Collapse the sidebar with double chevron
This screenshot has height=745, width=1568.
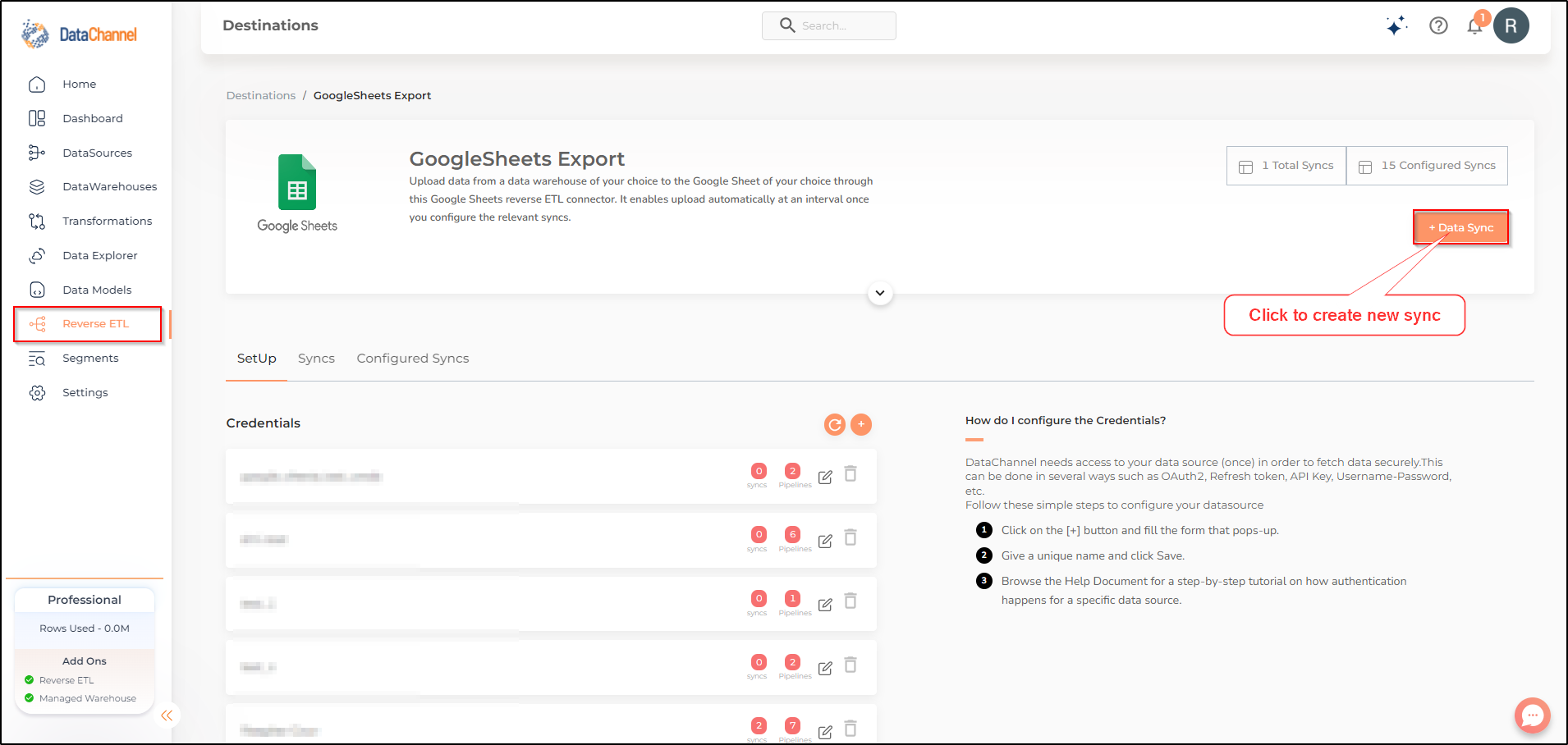coord(167,715)
